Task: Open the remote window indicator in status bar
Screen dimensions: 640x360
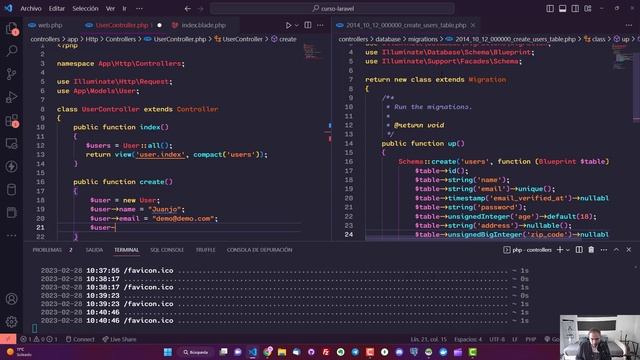Action: [8, 339]
